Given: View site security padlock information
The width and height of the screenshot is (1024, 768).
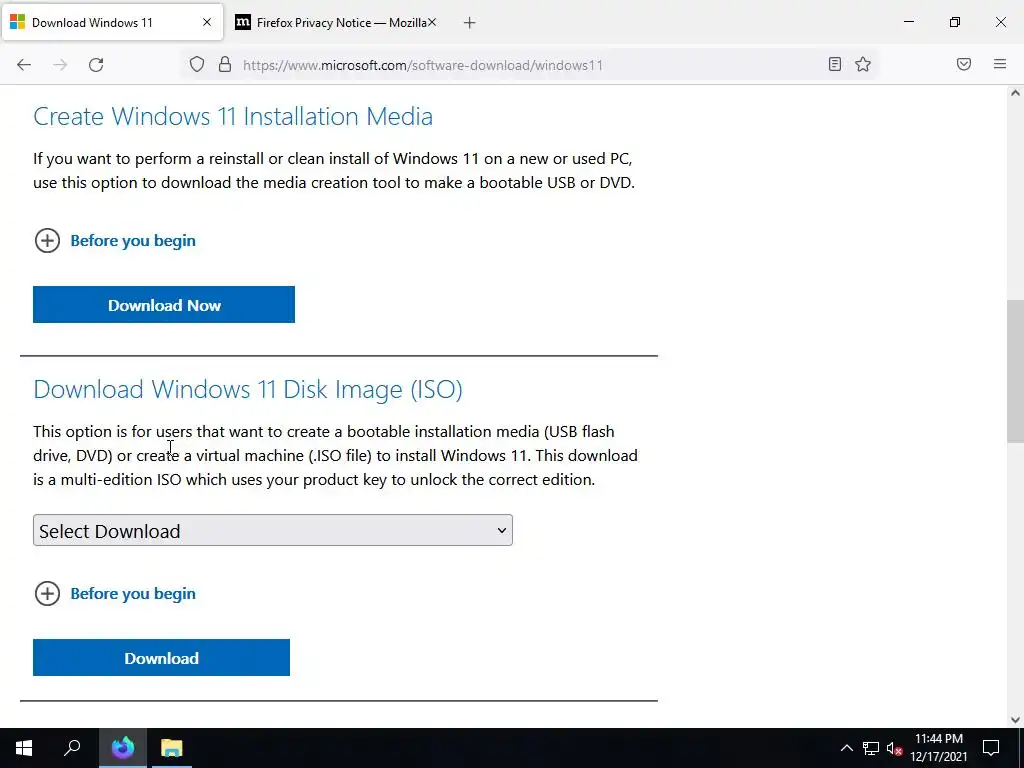Looking at the screenshot, I should [x=225, y=64].
